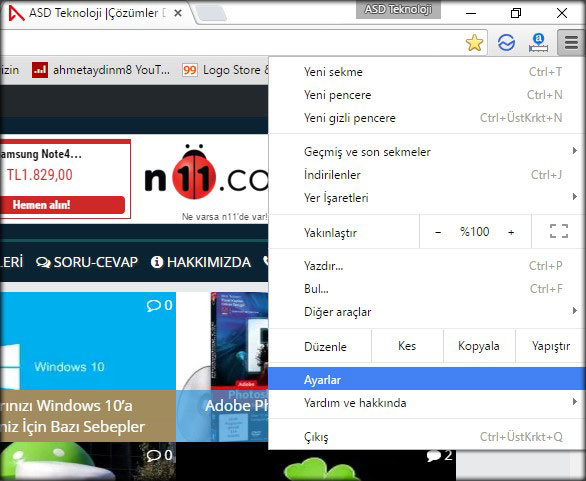586x481 pixels.
Task: Expand Diğer araçlar submenu
Action: click(427, 312)
